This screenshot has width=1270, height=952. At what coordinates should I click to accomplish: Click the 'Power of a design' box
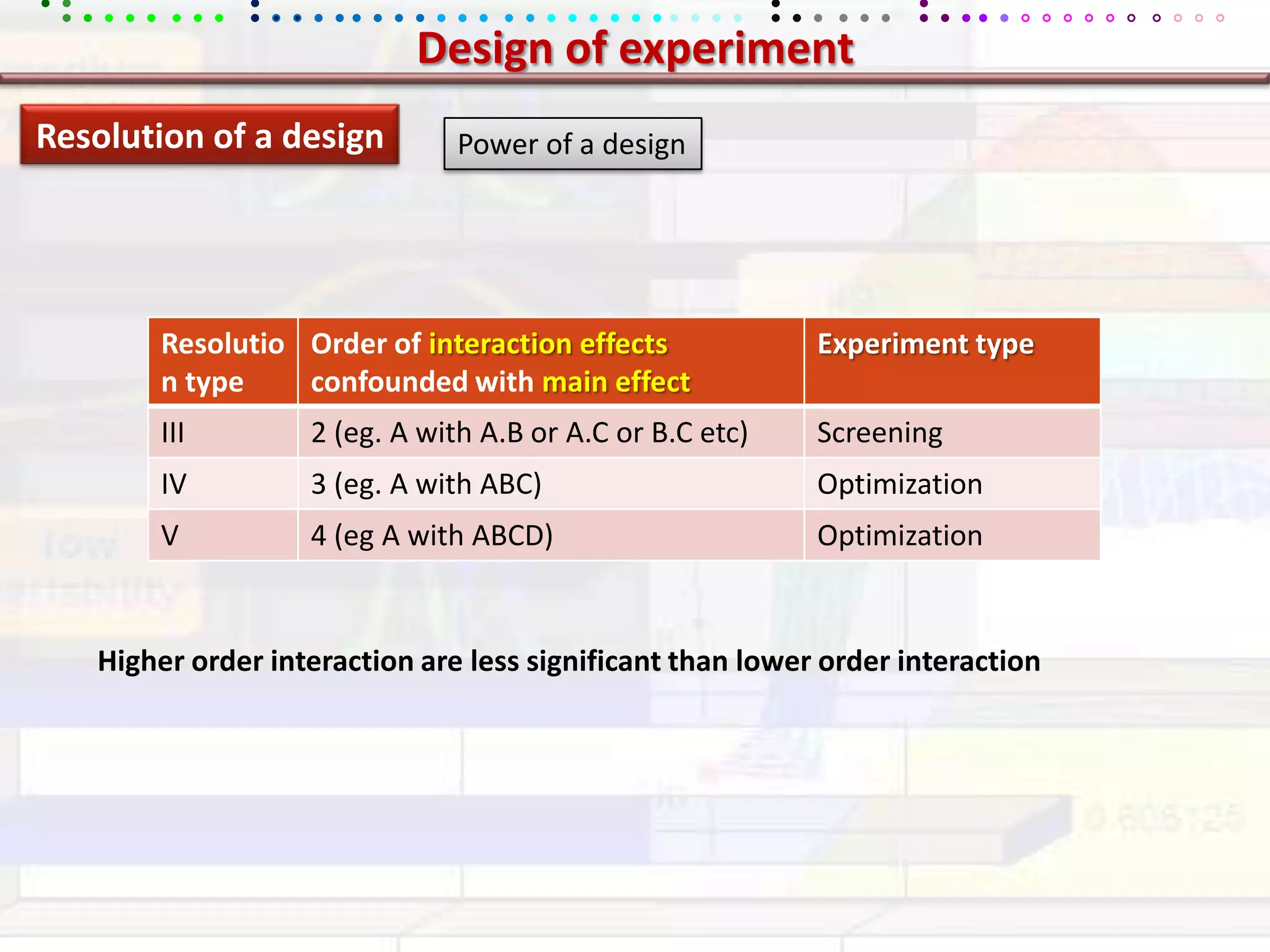[572, 144]
